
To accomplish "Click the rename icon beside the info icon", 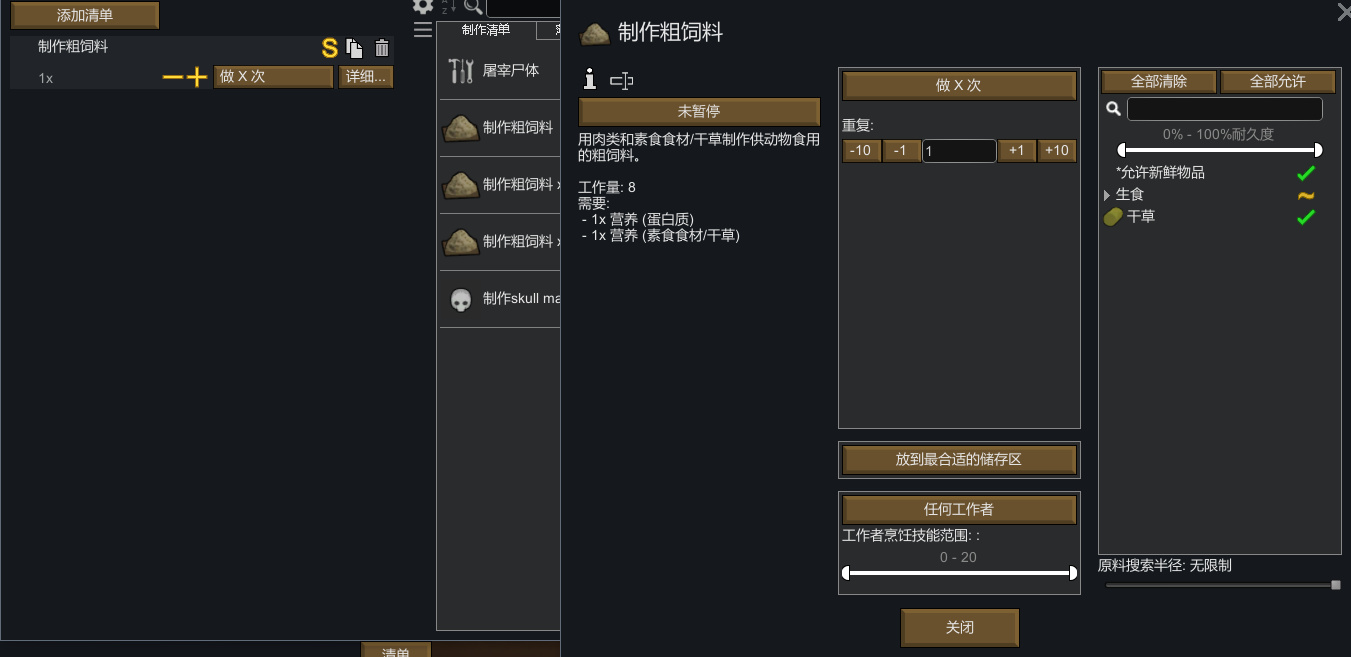I will tap(622, 81).
